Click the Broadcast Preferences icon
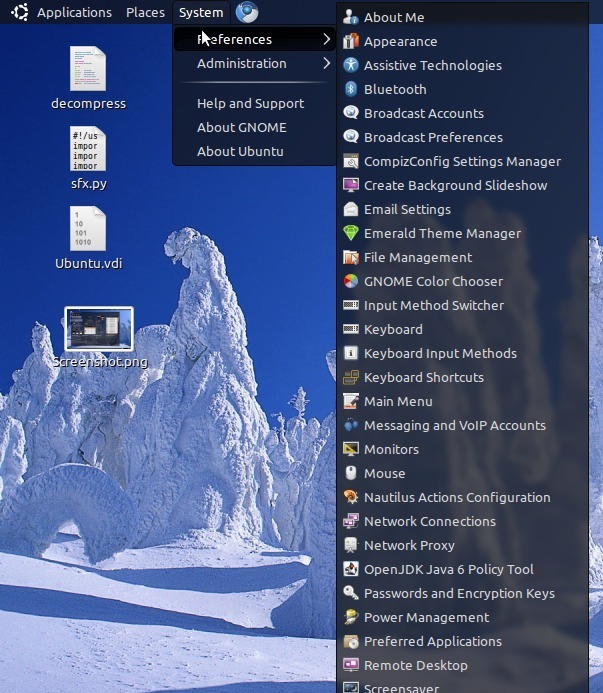The image size is (603, 693). pos(351,137)
